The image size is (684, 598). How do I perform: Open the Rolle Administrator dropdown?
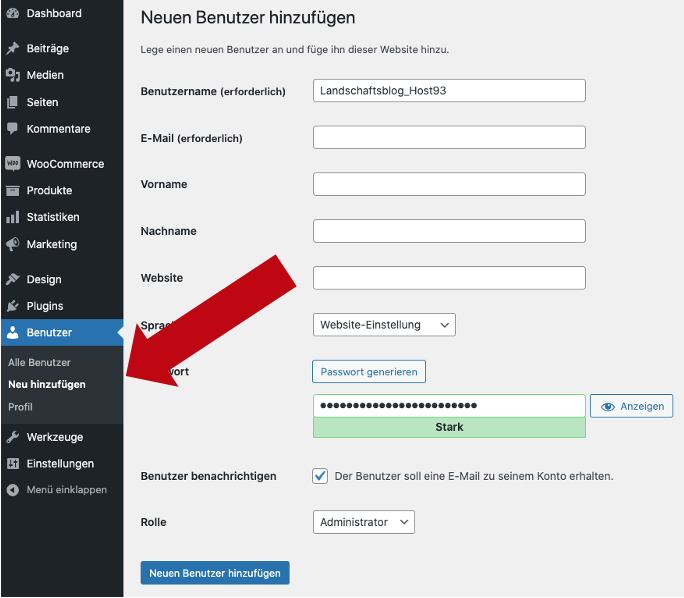363,522
